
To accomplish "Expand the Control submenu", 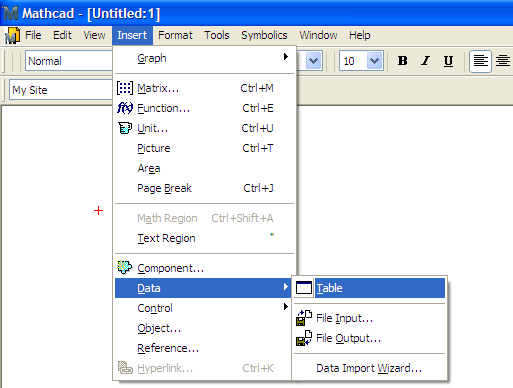I will tap(204, 308).
